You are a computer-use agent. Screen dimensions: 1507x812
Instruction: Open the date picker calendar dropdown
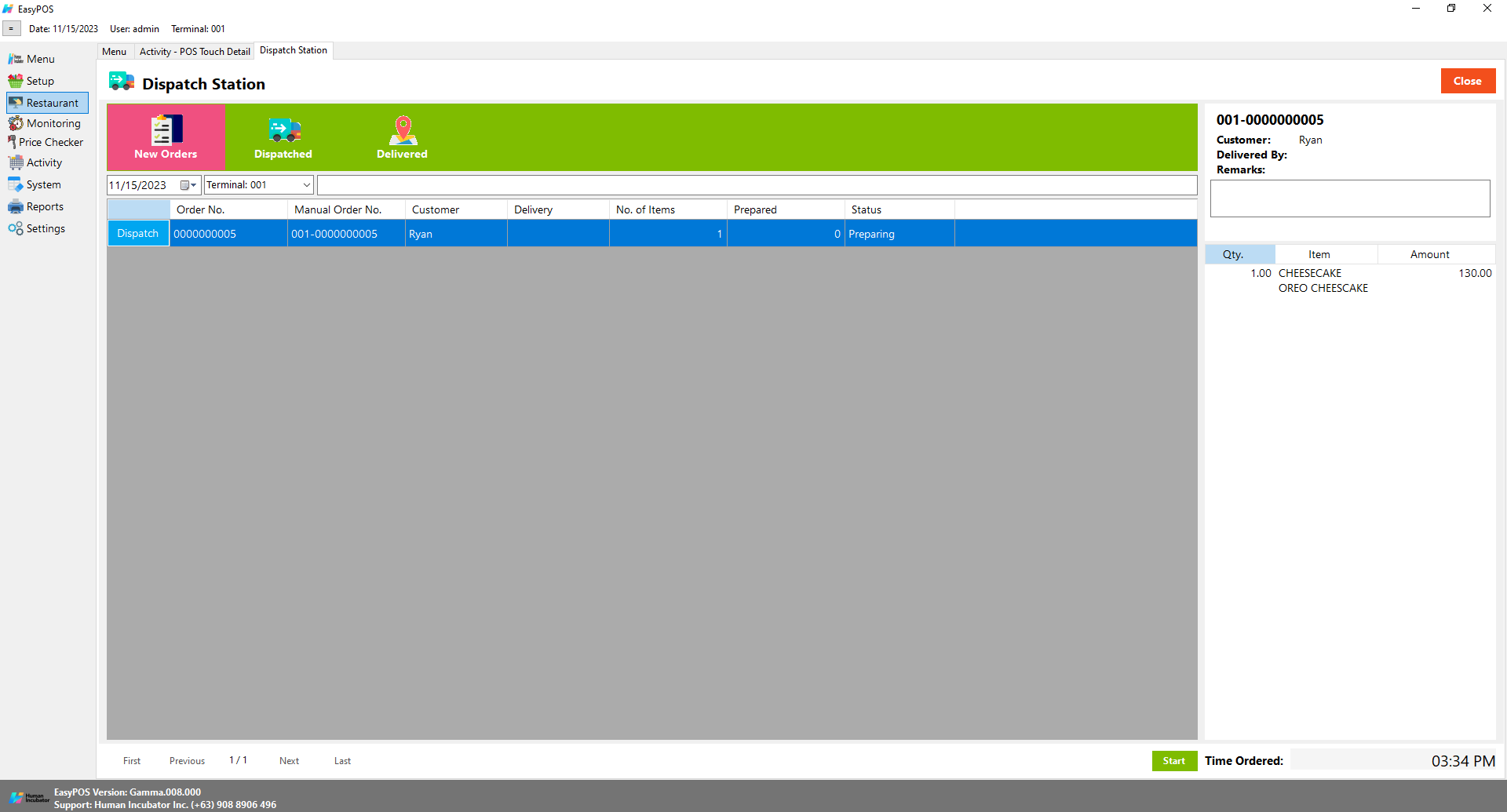click(188, 185)
